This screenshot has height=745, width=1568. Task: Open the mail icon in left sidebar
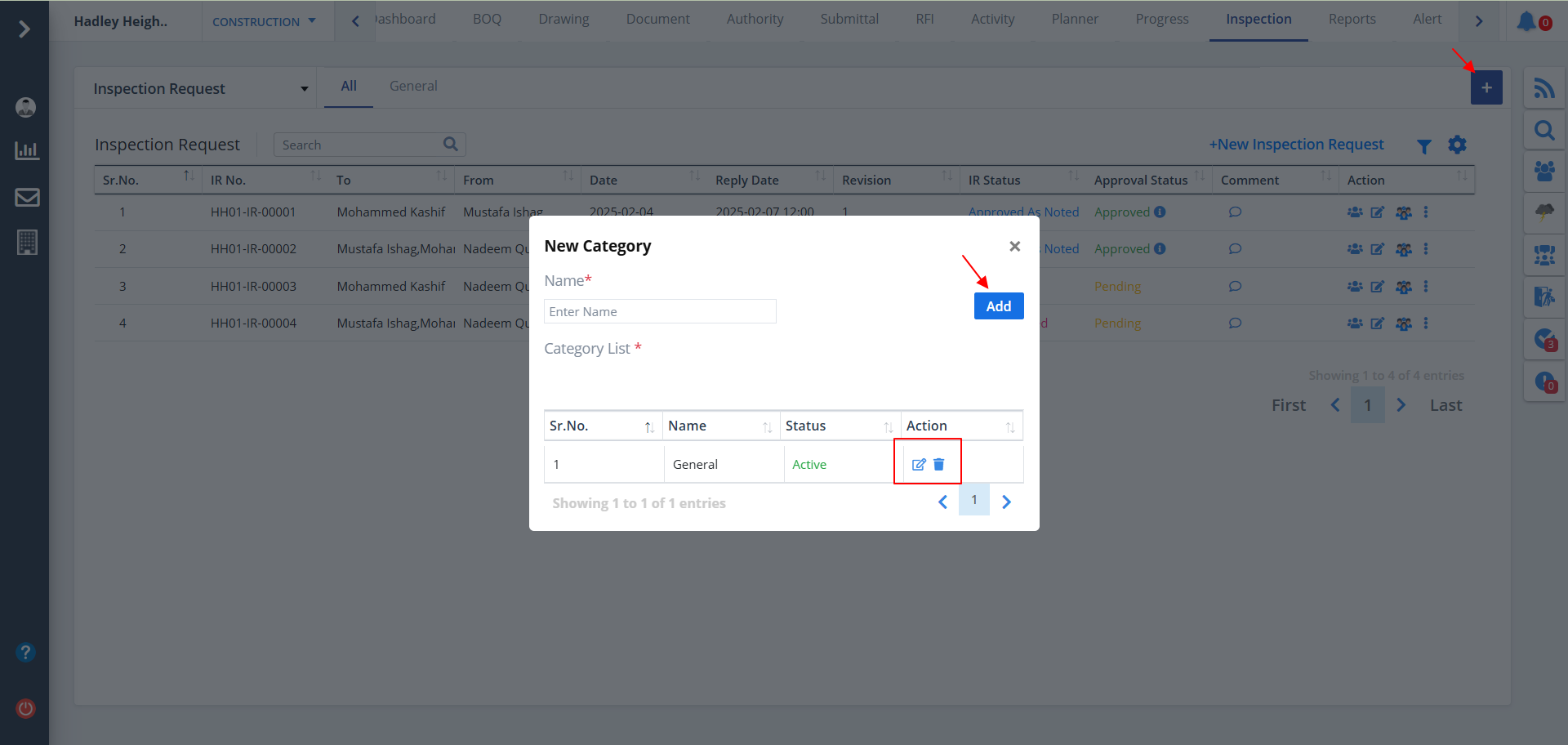(x=27, y=198)
